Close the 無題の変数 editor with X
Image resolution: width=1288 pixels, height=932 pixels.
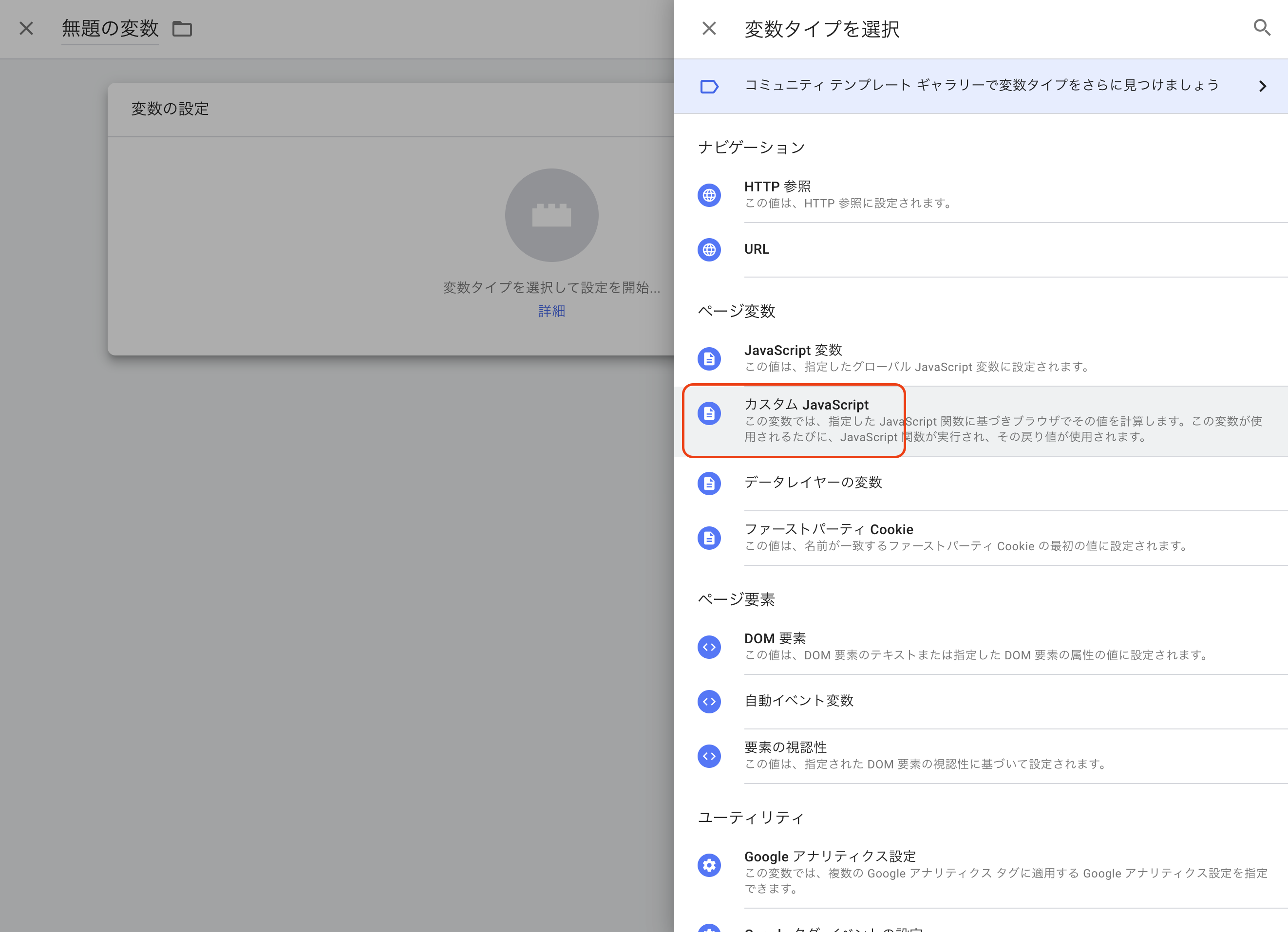tap(26, 28)
